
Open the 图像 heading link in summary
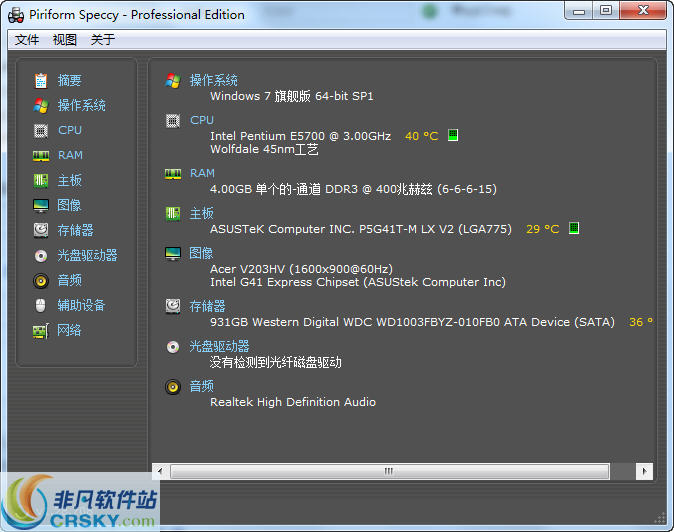[x=201, y=253]
